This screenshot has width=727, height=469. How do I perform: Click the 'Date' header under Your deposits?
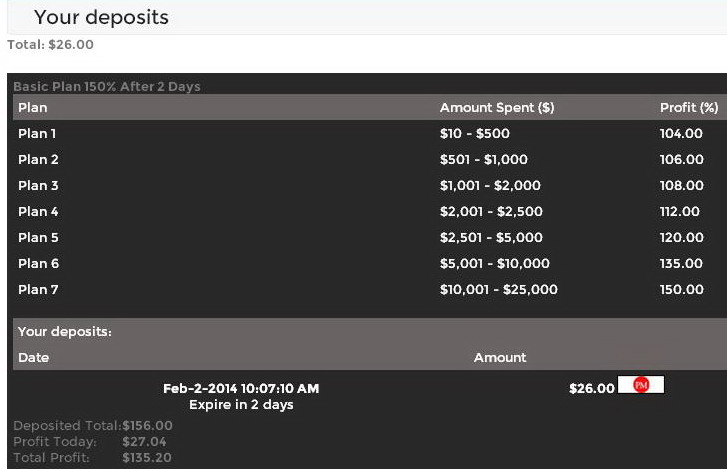[x=33, y=357]
